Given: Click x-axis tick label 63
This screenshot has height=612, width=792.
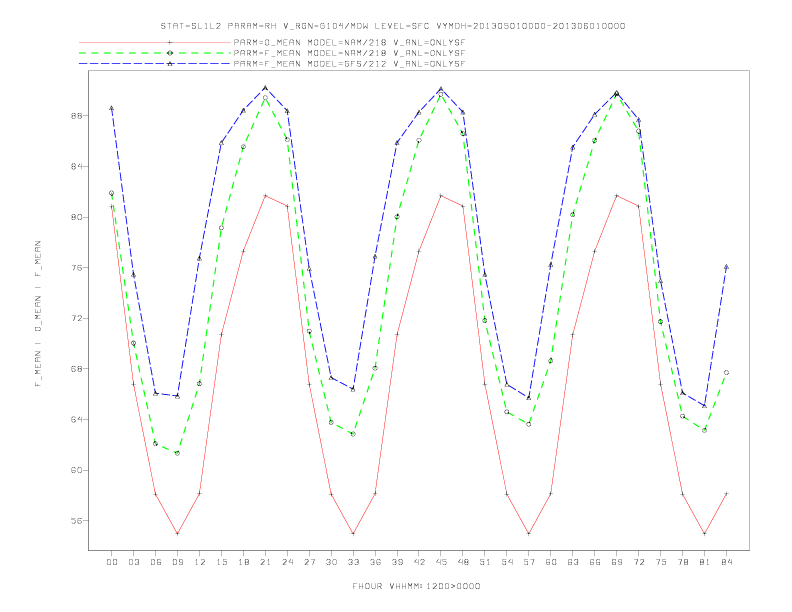Looking at the screenshot, I should pyautogui.click(x=573, y=562).
